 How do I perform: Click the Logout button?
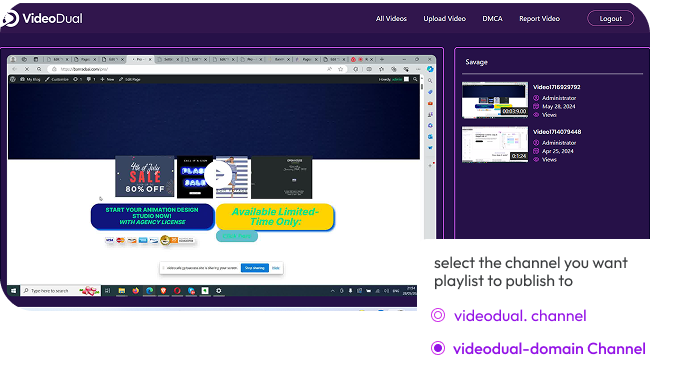(610, 18)
